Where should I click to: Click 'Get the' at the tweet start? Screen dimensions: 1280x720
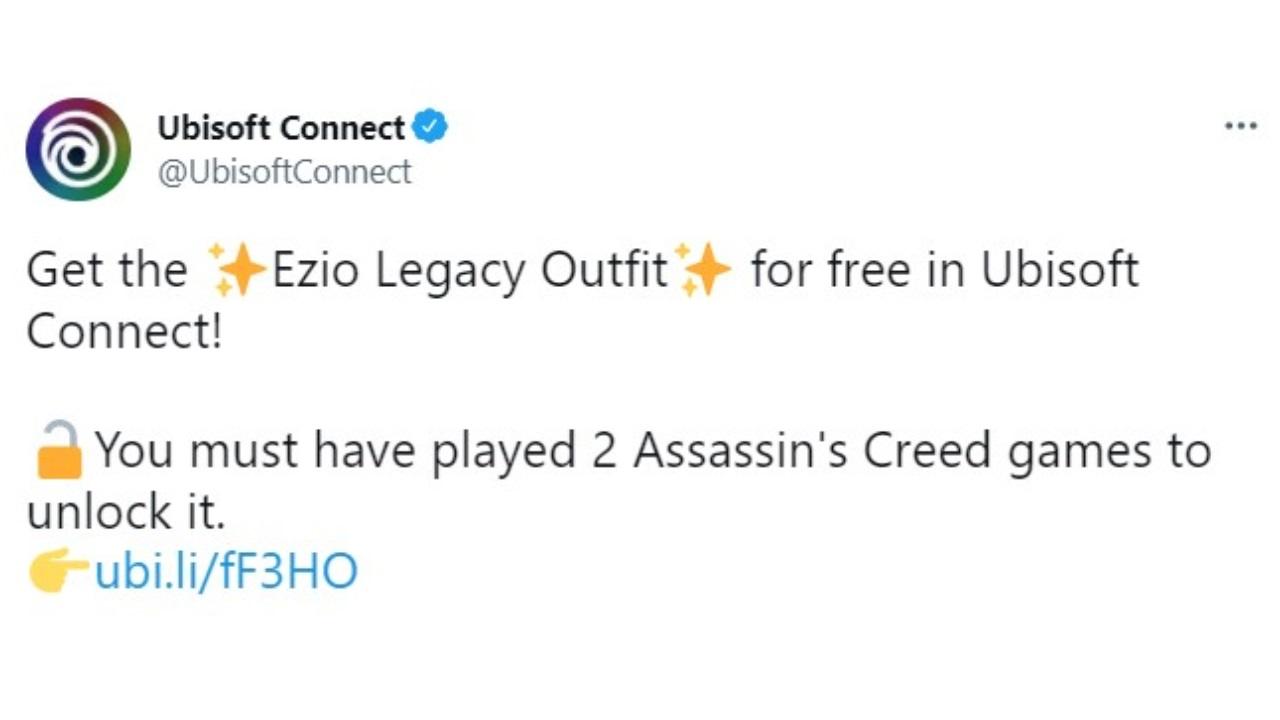click(106, 271)
